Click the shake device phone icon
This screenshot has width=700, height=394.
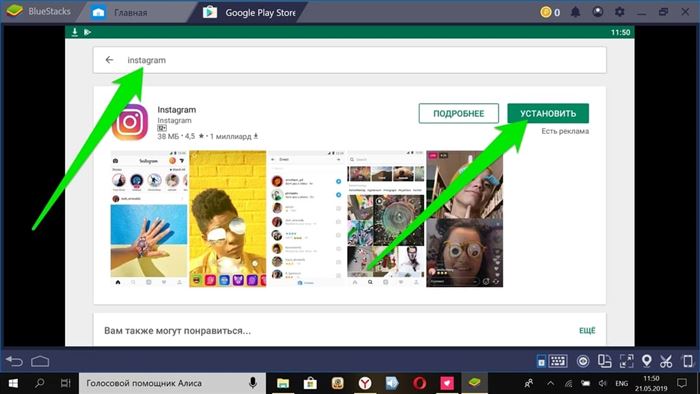click(688, 361)
